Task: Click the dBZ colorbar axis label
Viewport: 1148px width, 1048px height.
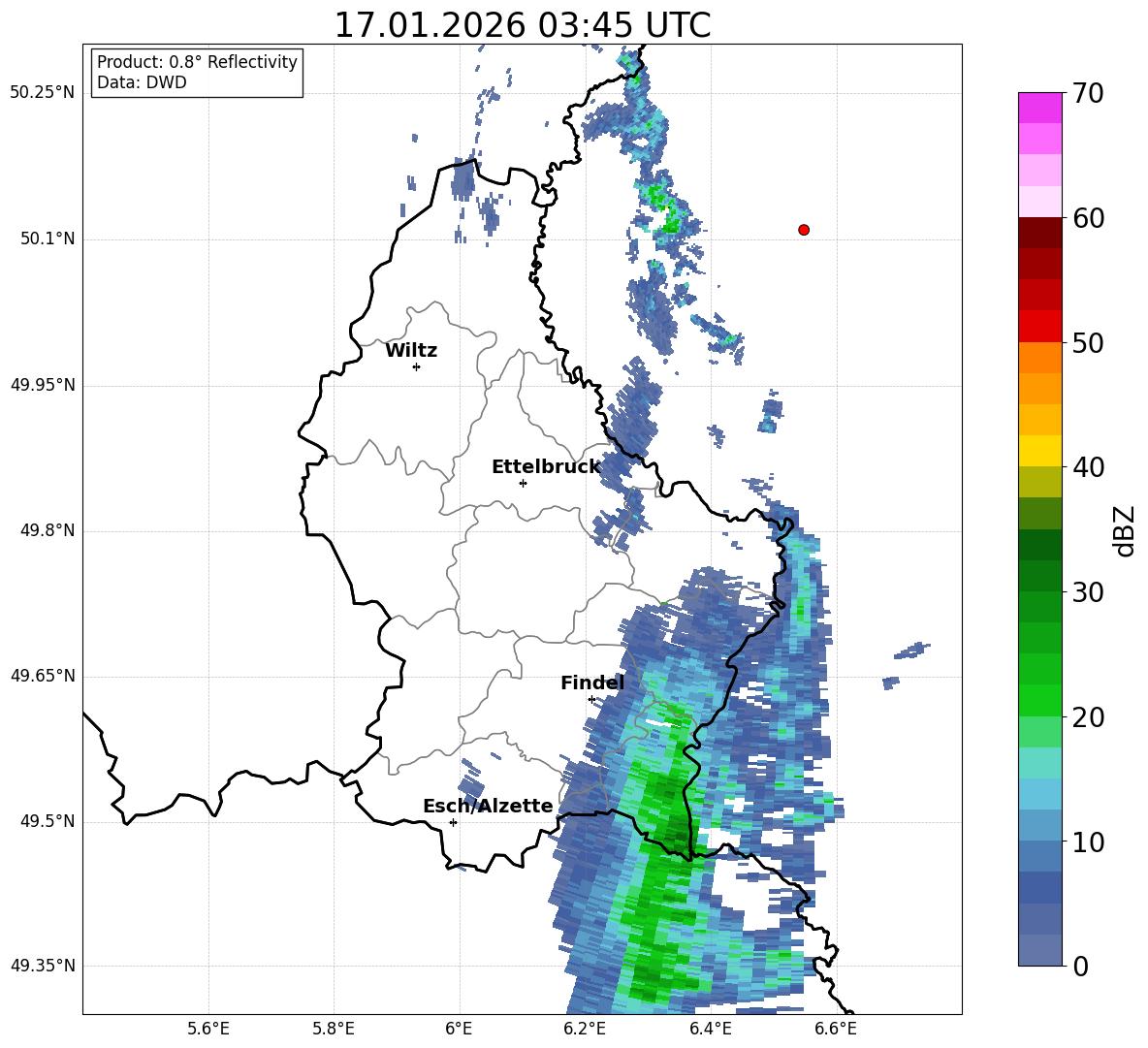Action: 1125,530
